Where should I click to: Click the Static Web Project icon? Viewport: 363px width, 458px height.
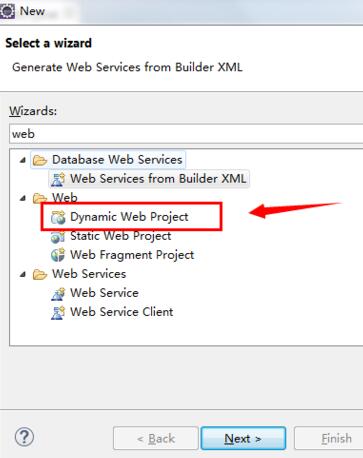58,237
